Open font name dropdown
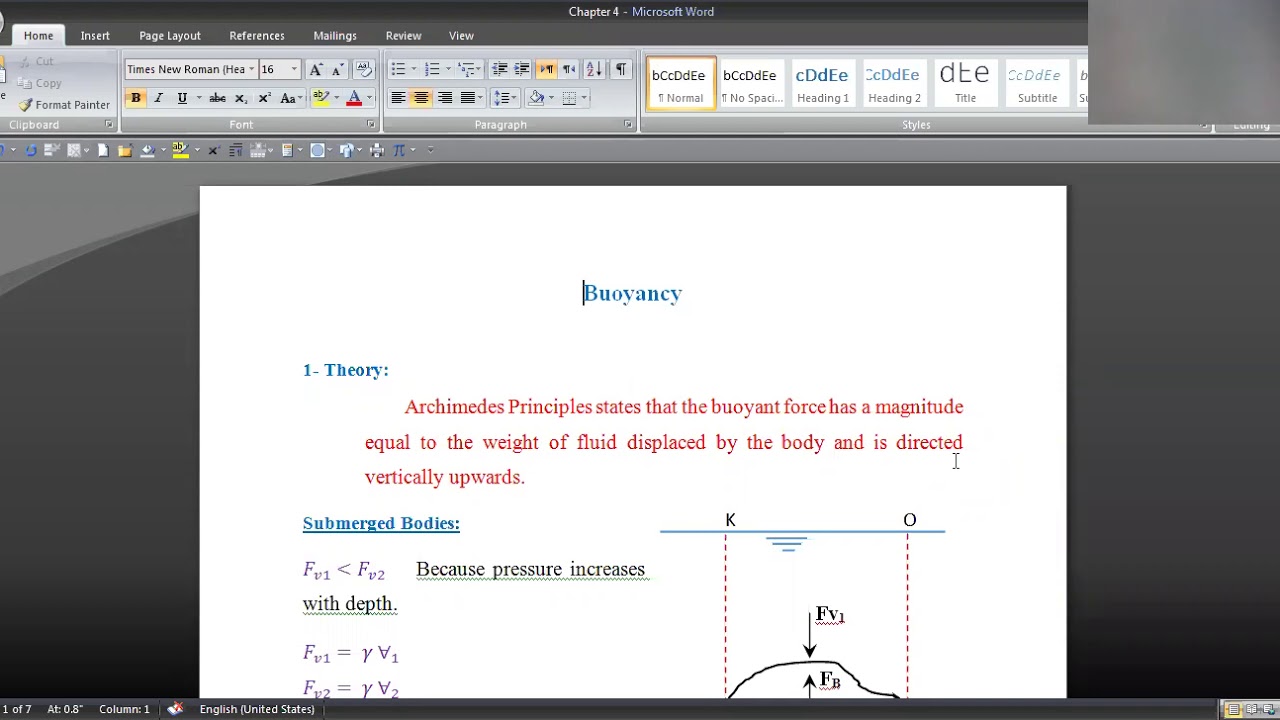 tap(251, 69)
